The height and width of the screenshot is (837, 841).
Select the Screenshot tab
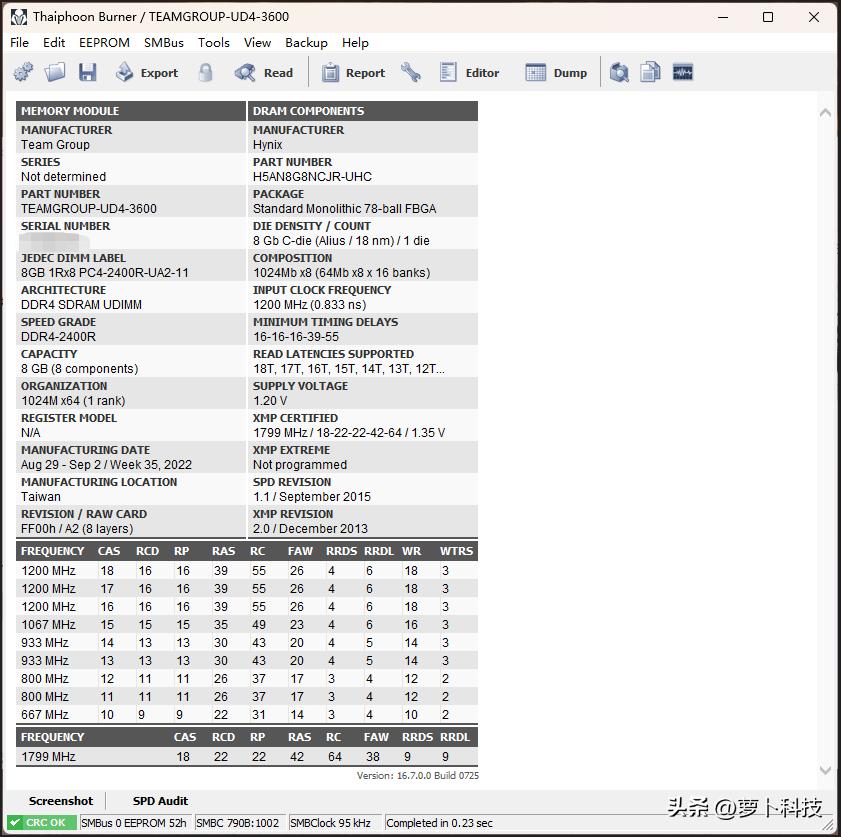tap(61, 801)
